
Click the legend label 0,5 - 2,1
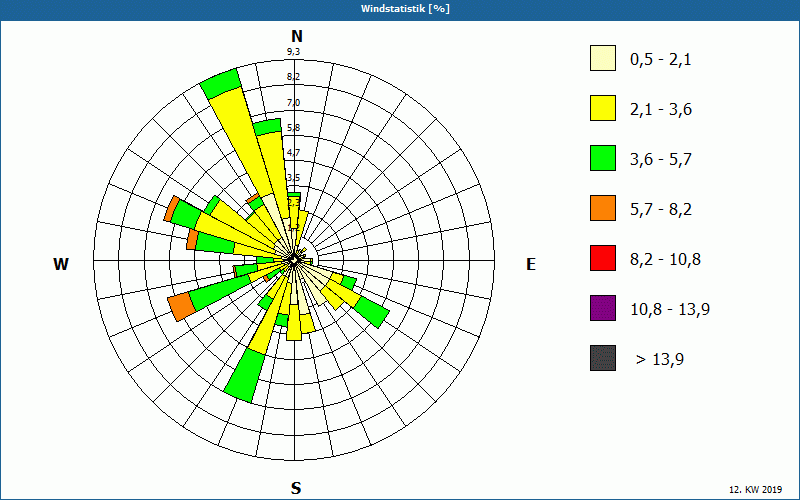660,60
